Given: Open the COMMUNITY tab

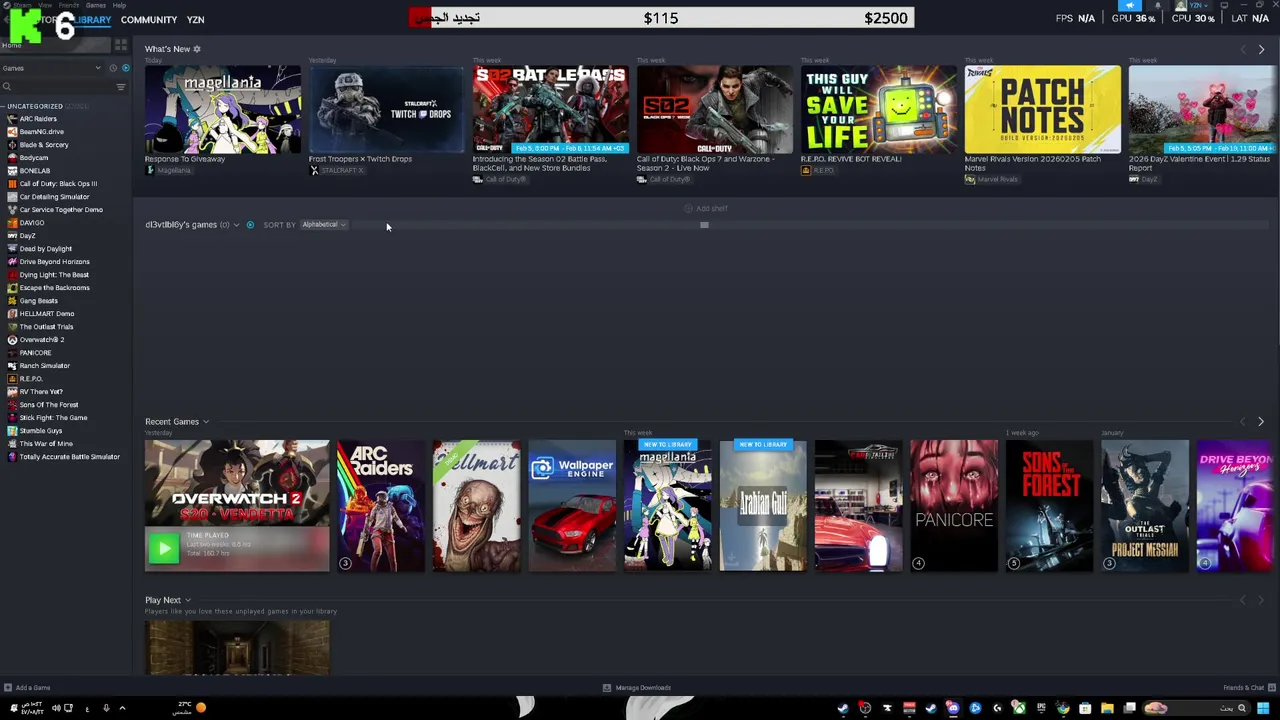Looking at the screenshot, I should 149,20.
